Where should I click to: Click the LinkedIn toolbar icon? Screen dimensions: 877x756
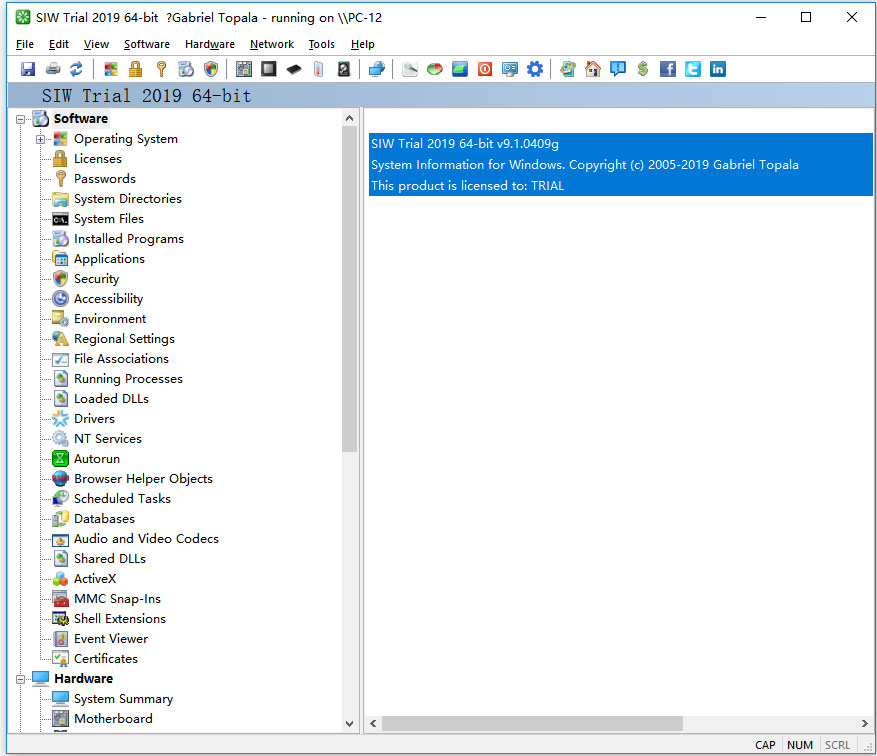coord(718,69)
